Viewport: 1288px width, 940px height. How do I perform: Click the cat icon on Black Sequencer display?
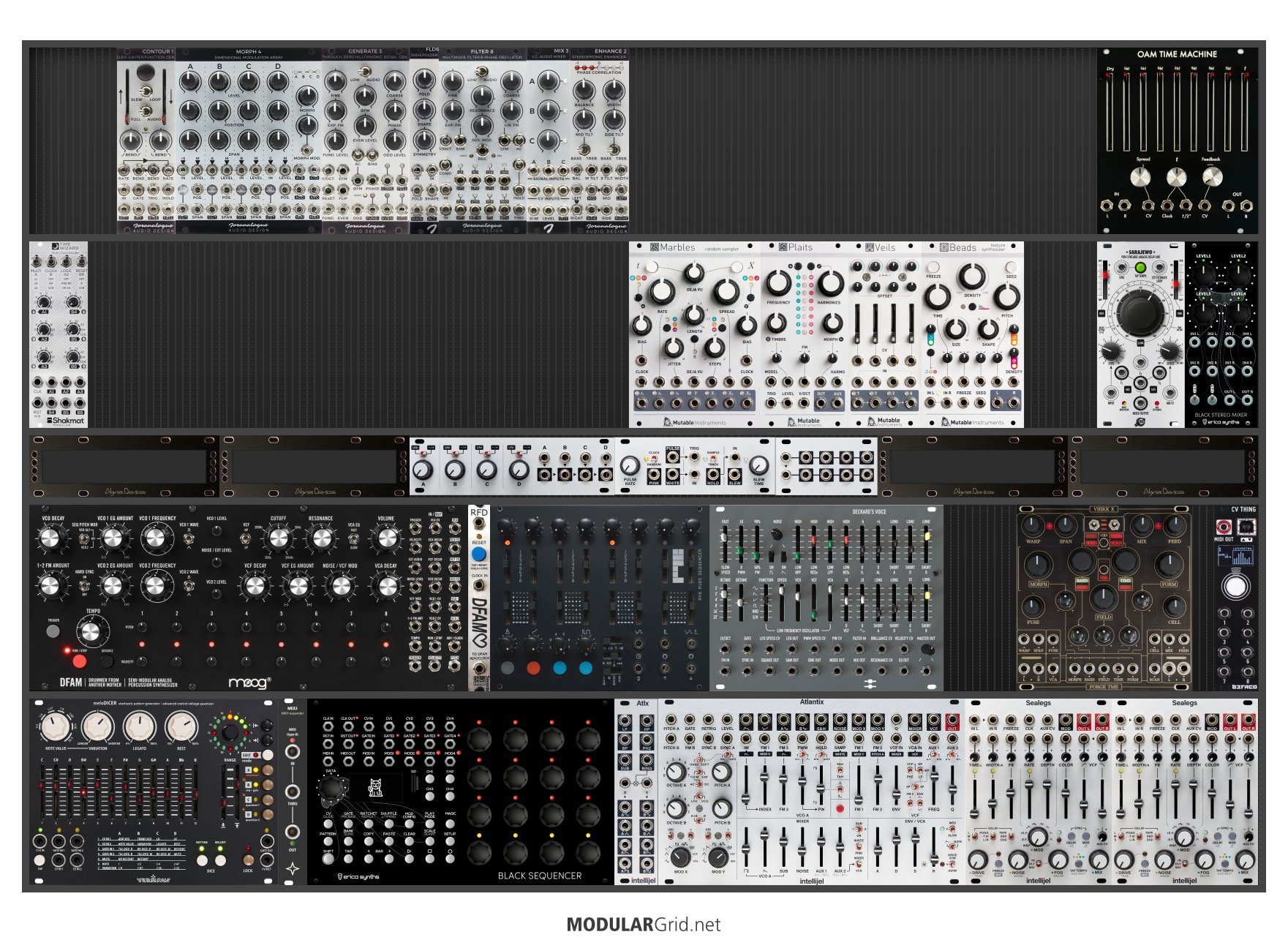click(x=377, y=787)
